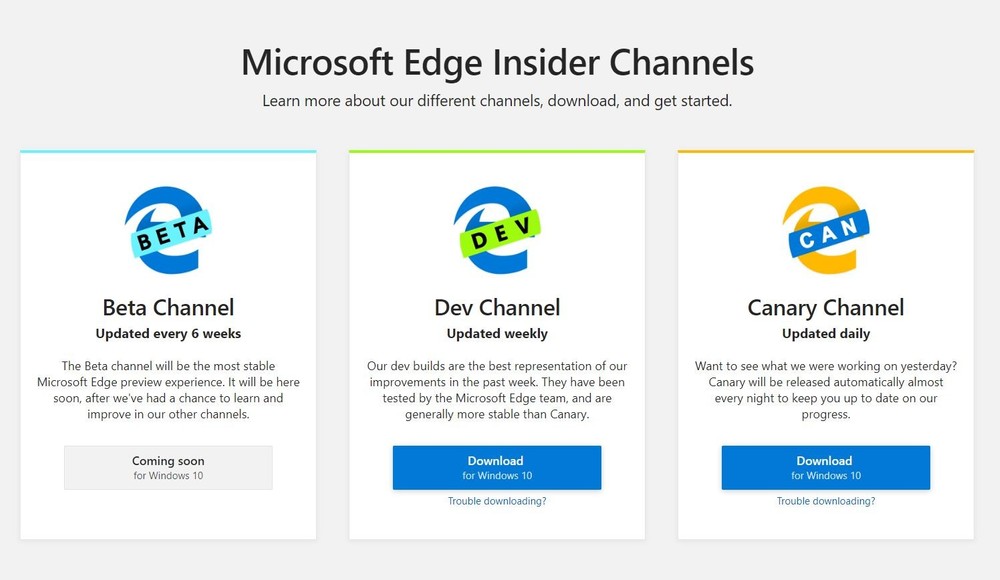Click the Beta channel description paragraph

168,390
